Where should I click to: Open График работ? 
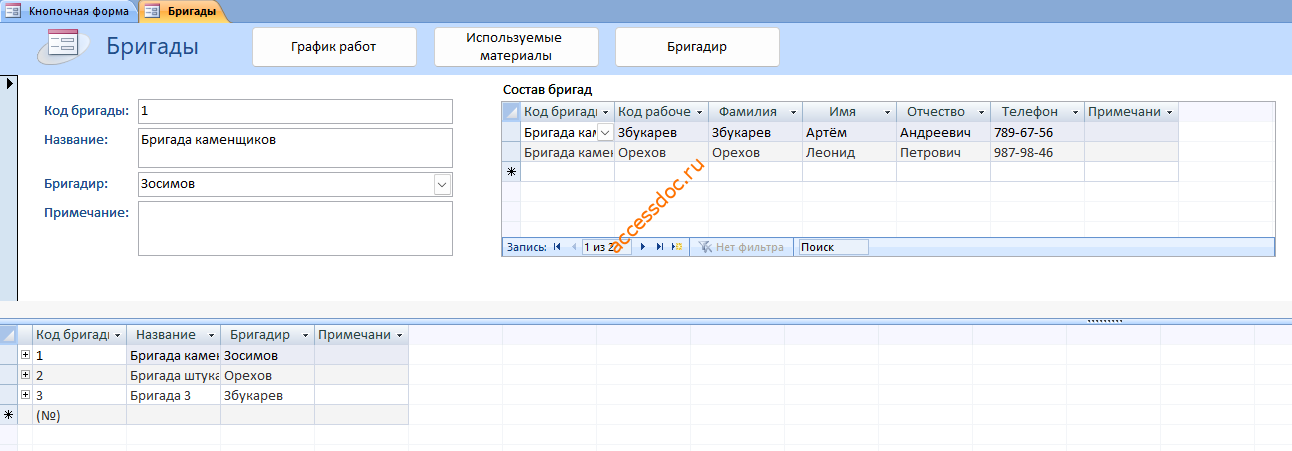334,47
